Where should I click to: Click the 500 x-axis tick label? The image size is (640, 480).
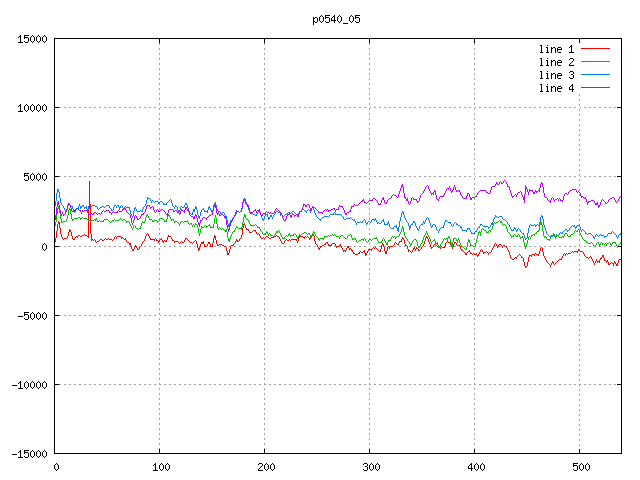pos(579,467)
